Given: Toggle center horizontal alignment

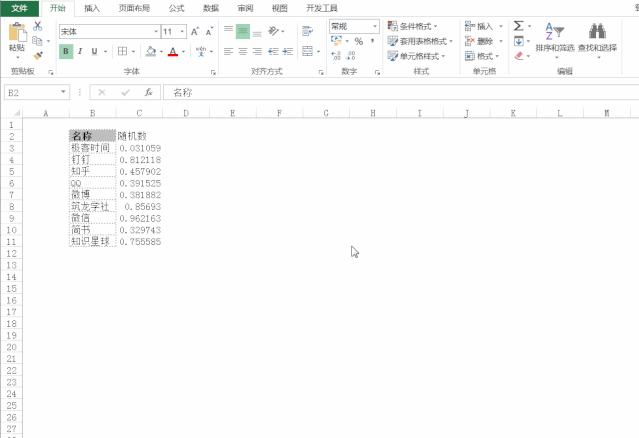Looking at the screenshot, I should coord(243,51).
